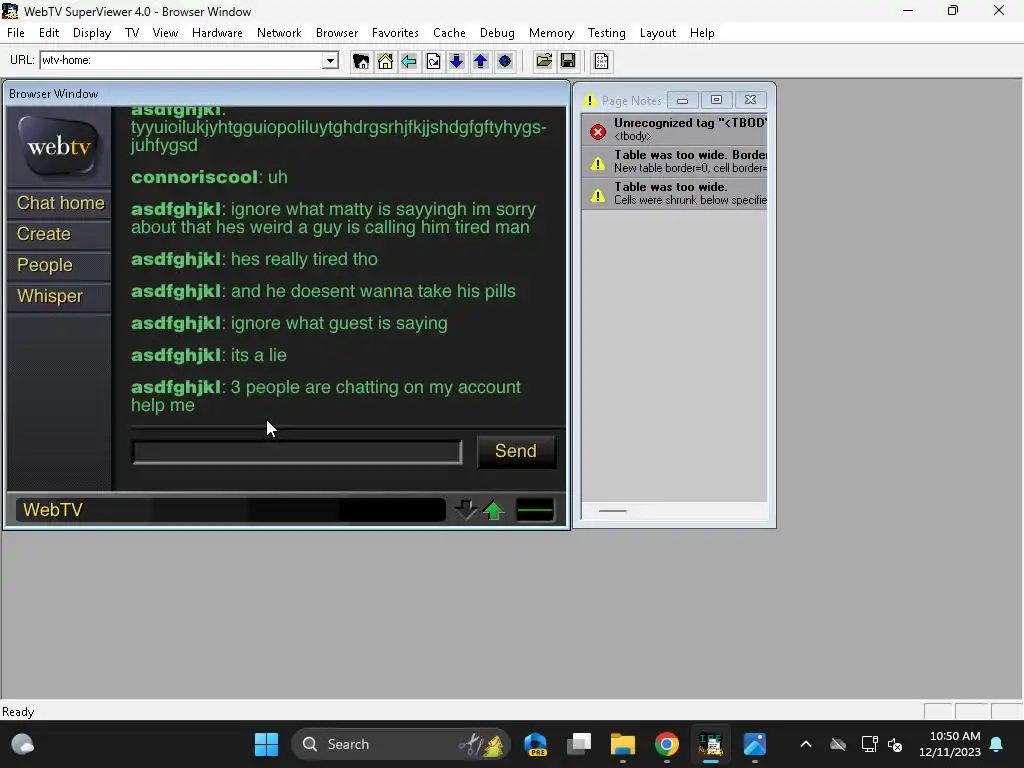This screenshot has width=1024, height=768.
Task: Click the gray down arrow in WebTV status bar
Action: click(466, 509)
